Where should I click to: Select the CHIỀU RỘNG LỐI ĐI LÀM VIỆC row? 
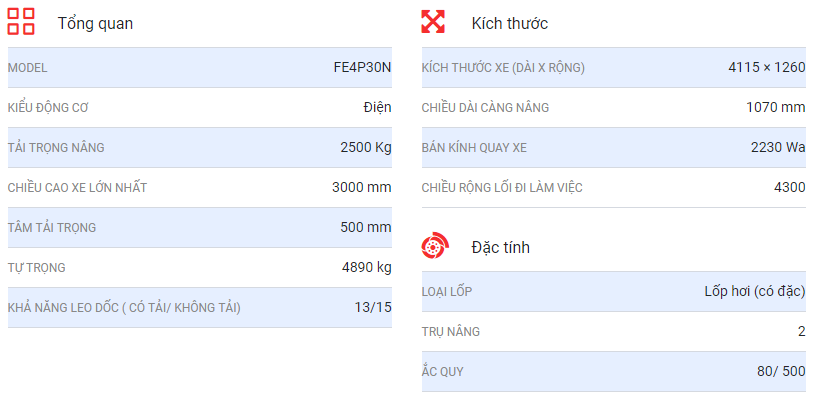coord(614,188)
